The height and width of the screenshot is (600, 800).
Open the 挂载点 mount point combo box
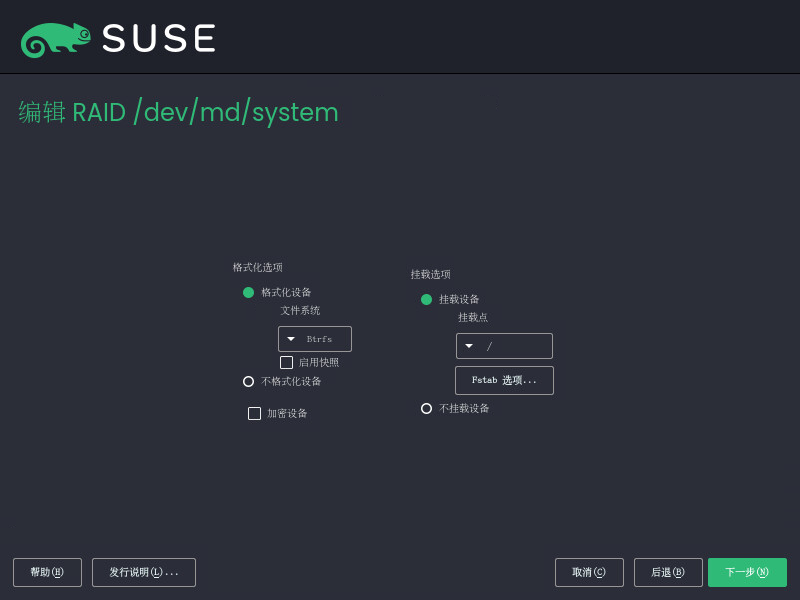pyautogui.click(x=504, y=346)
